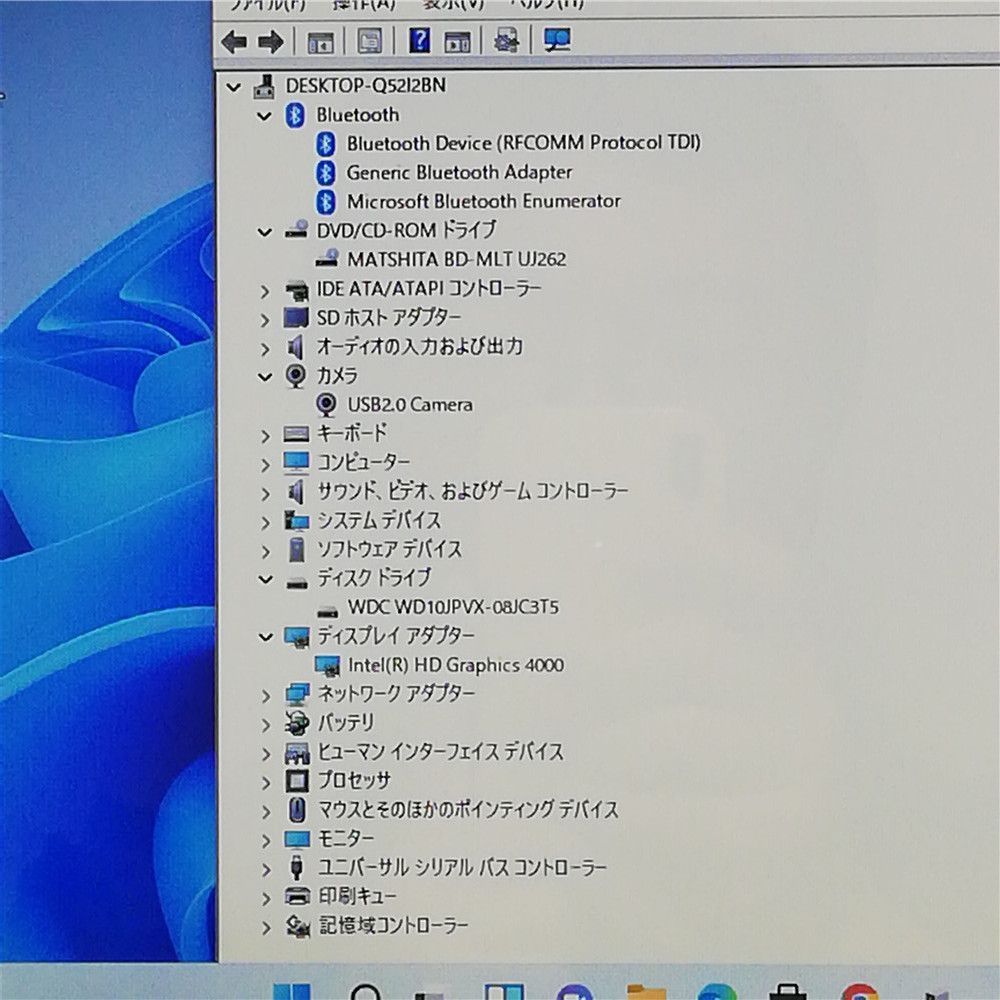1000x1000 pixels.
Task: Expand the コンピューター category
Action: pos(265,464)
